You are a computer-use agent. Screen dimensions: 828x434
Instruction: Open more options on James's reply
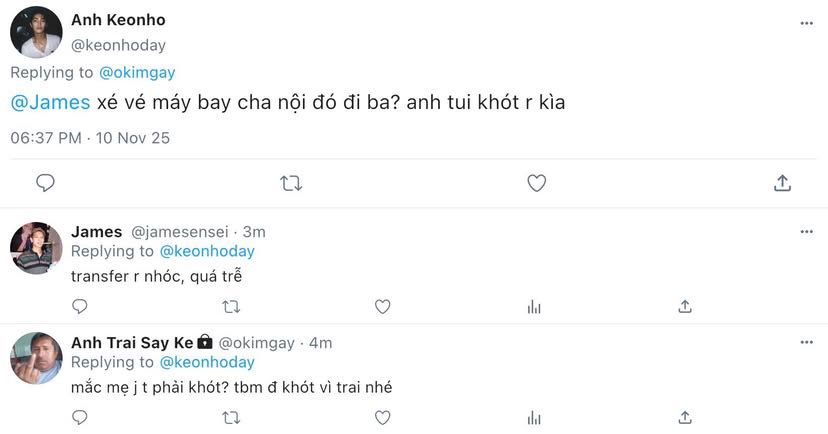pos(806,232)
